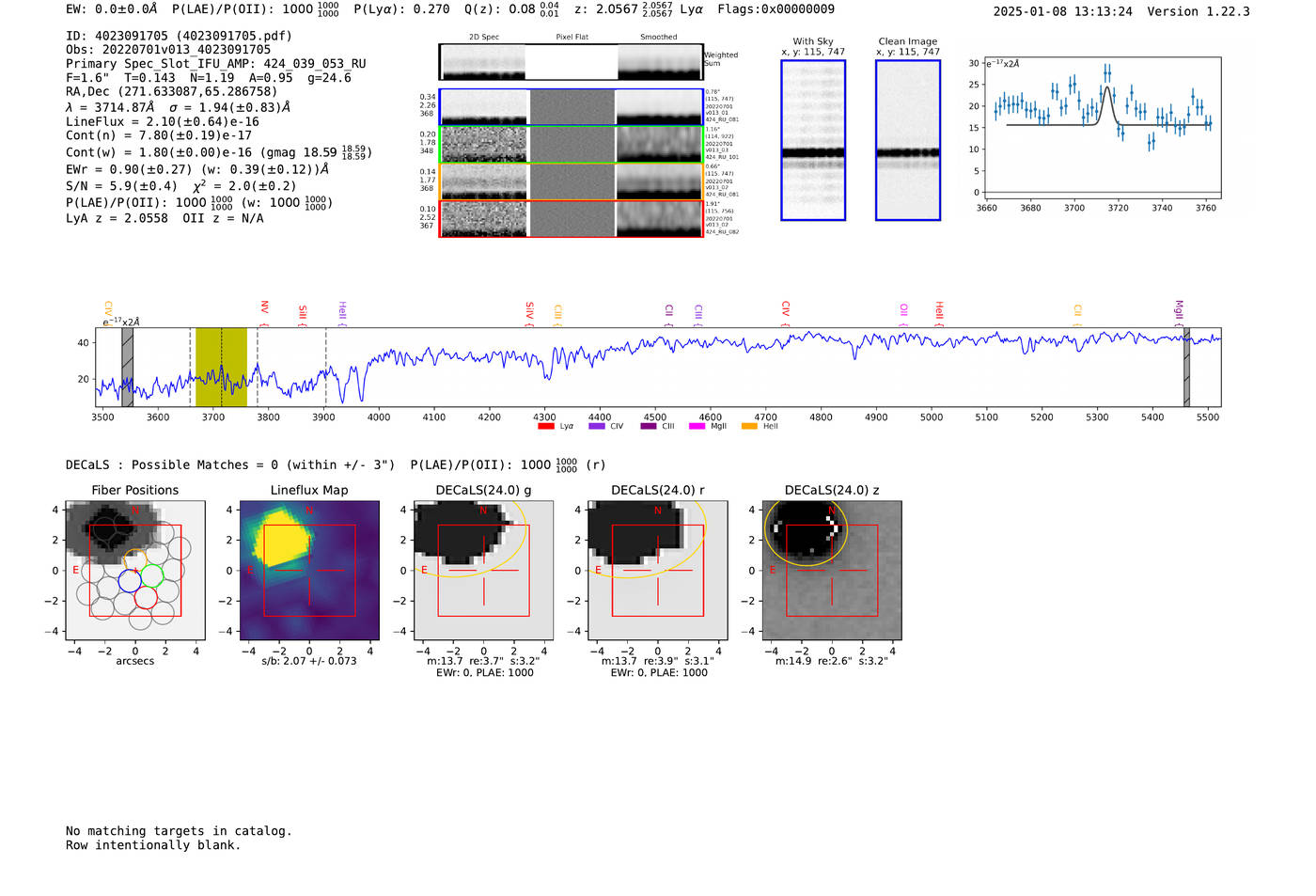Click the DECaLS Possible Matches = 0 heading

click(230, 464)
